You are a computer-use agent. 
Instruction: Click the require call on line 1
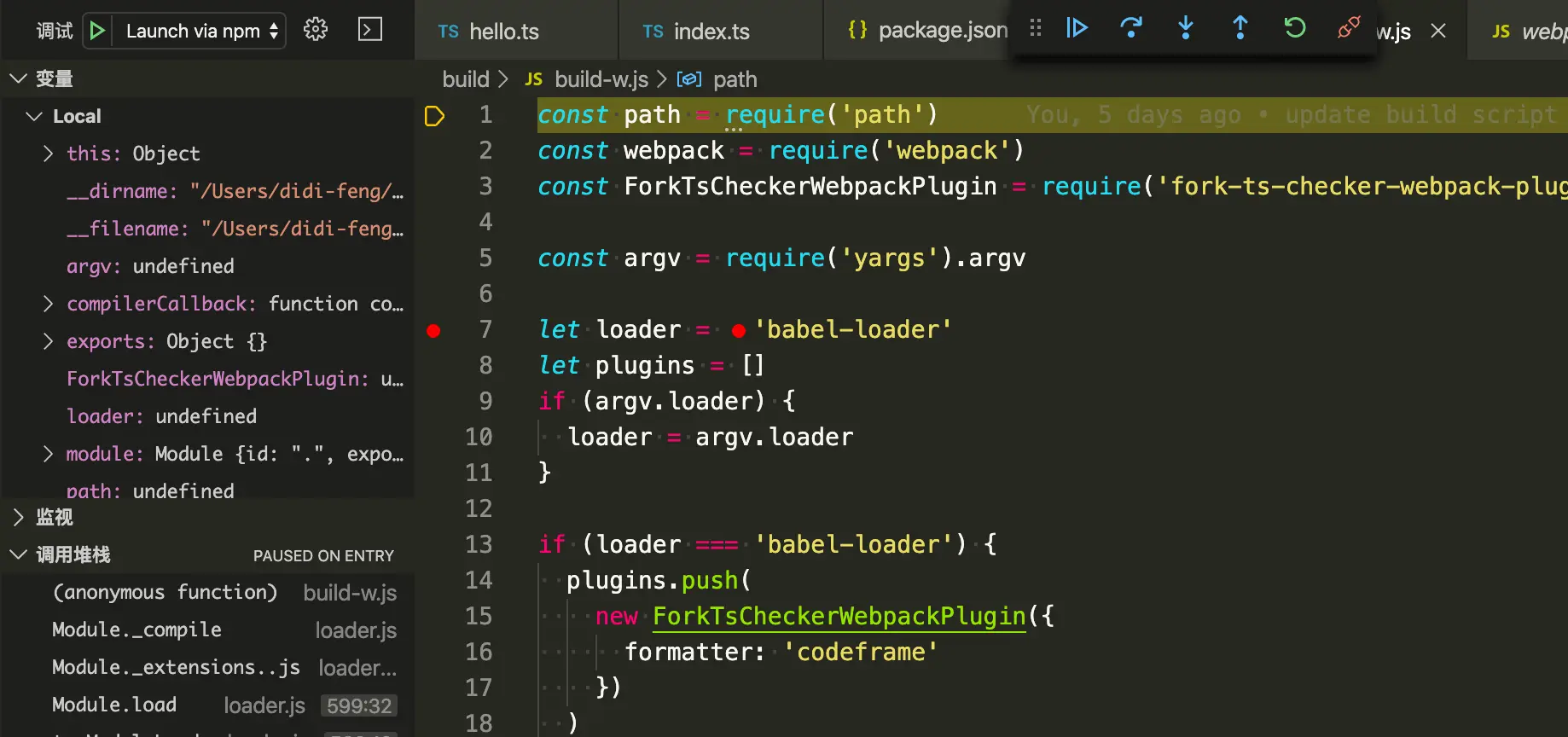coord(775,114)
